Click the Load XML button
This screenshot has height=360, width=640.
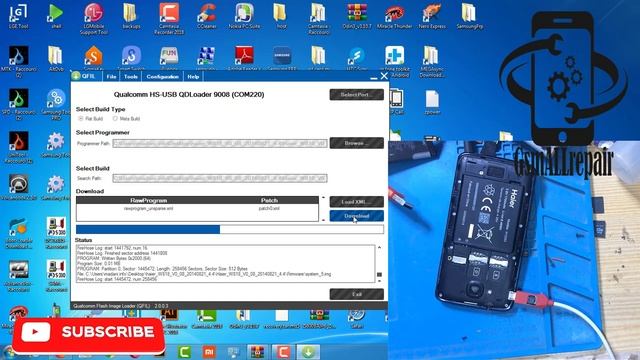357,202
